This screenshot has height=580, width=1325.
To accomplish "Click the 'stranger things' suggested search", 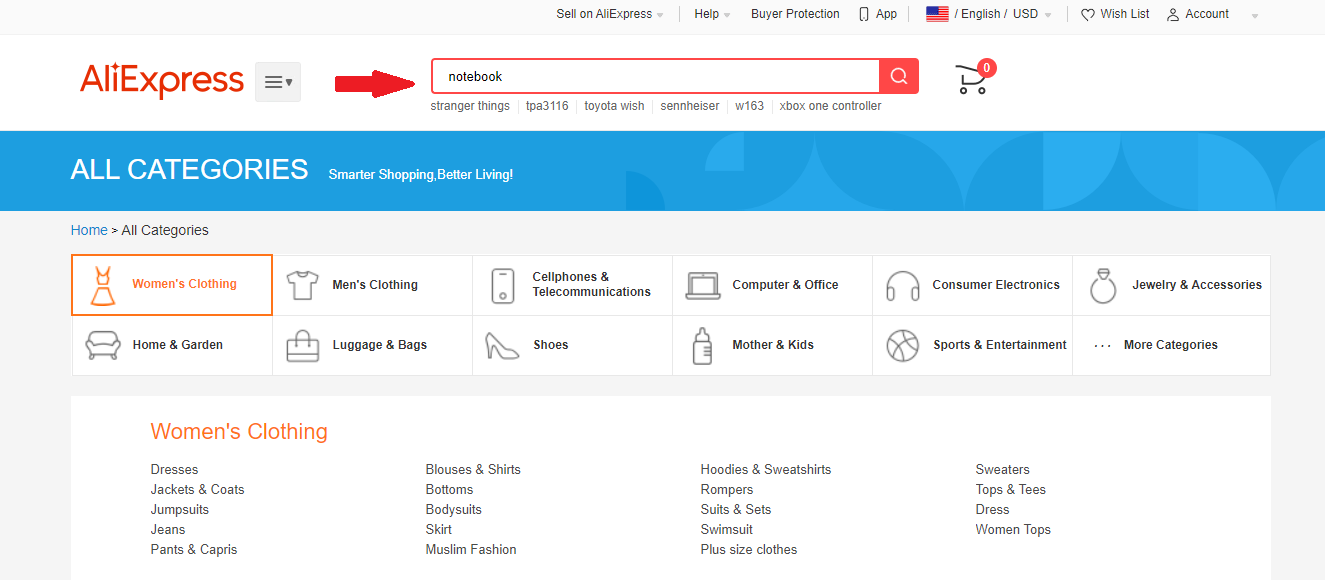I will click(470, 106).
